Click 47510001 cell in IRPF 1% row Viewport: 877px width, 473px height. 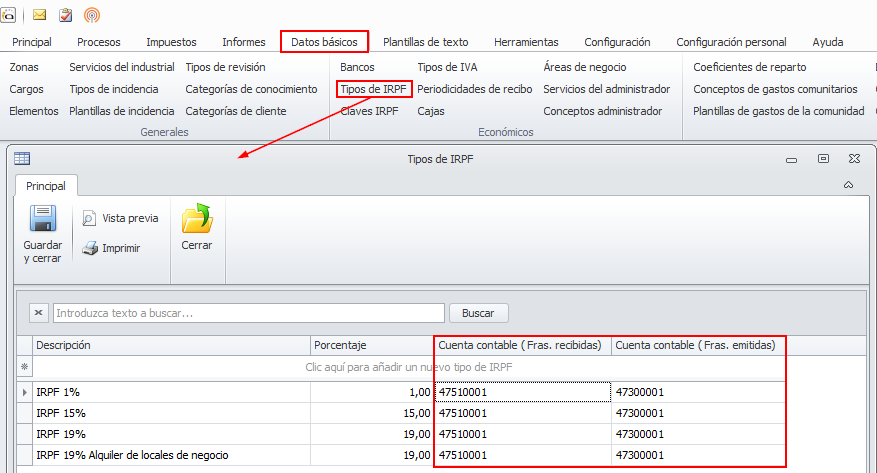(522, 392)
